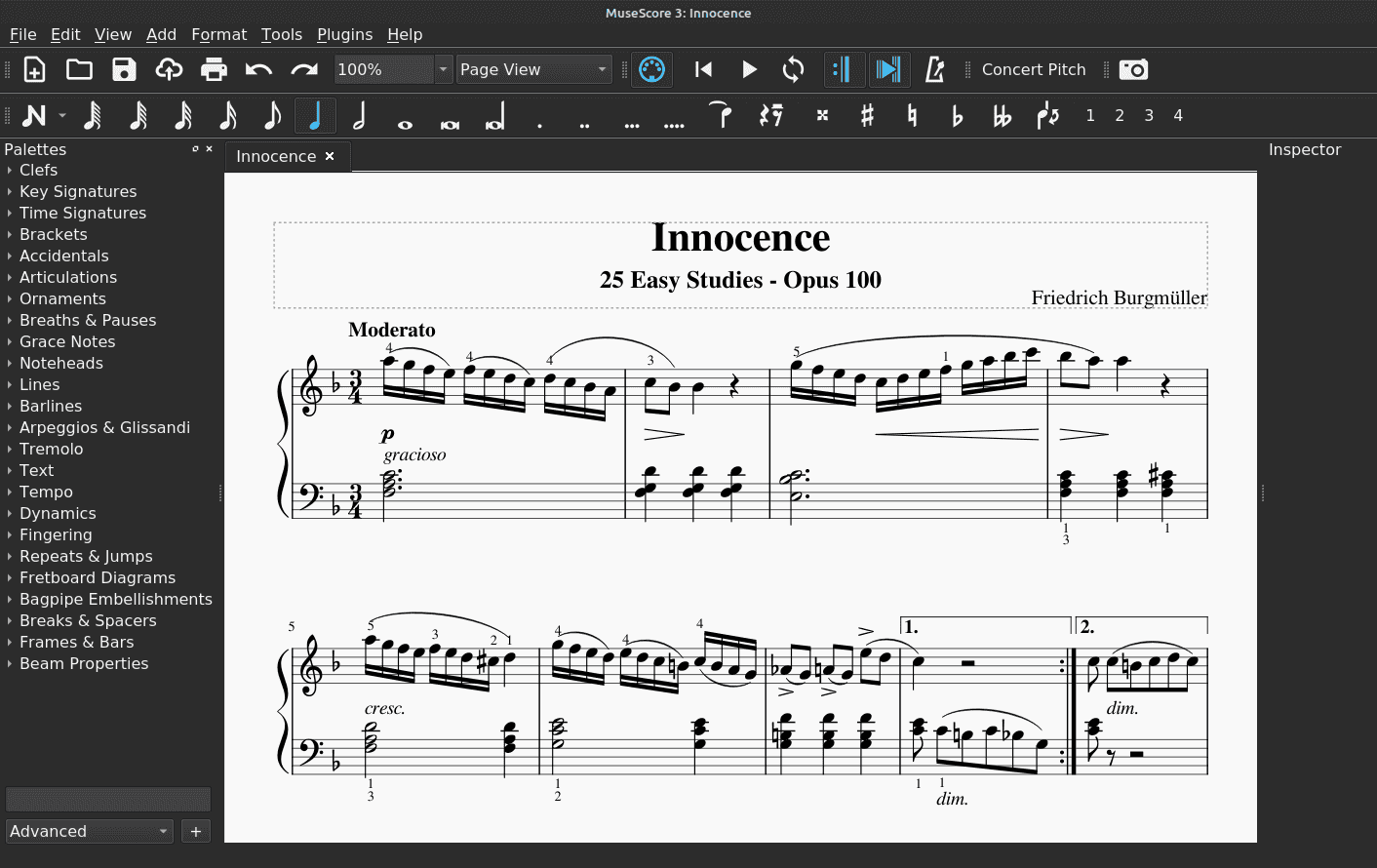
Task: Click the flip direction icon
Action: (1048, 116)
